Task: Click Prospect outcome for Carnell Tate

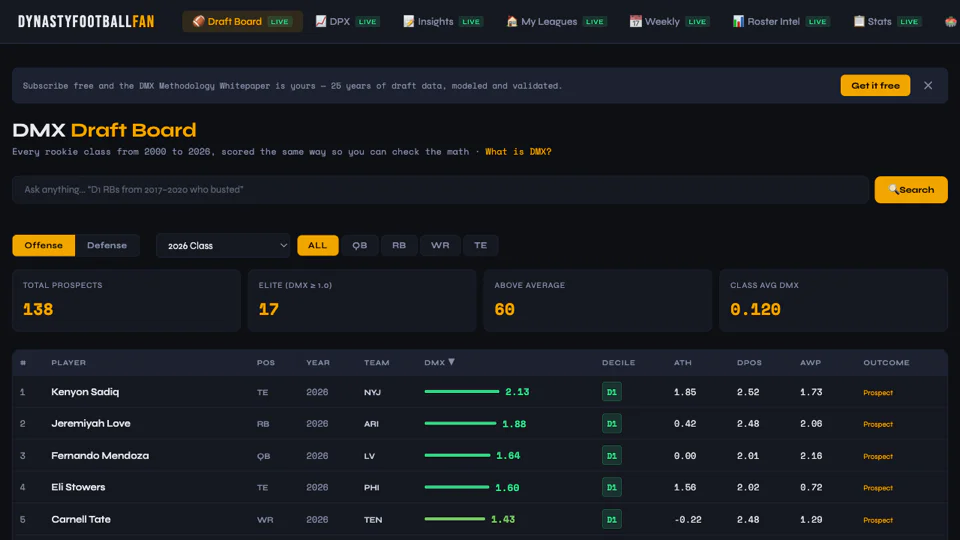Action: (x=878, y=520)
